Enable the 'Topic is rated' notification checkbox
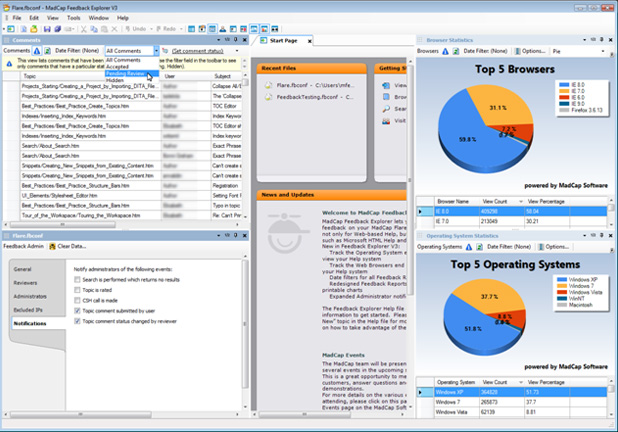The image size is (618, 432). click(x=77, y=290)
